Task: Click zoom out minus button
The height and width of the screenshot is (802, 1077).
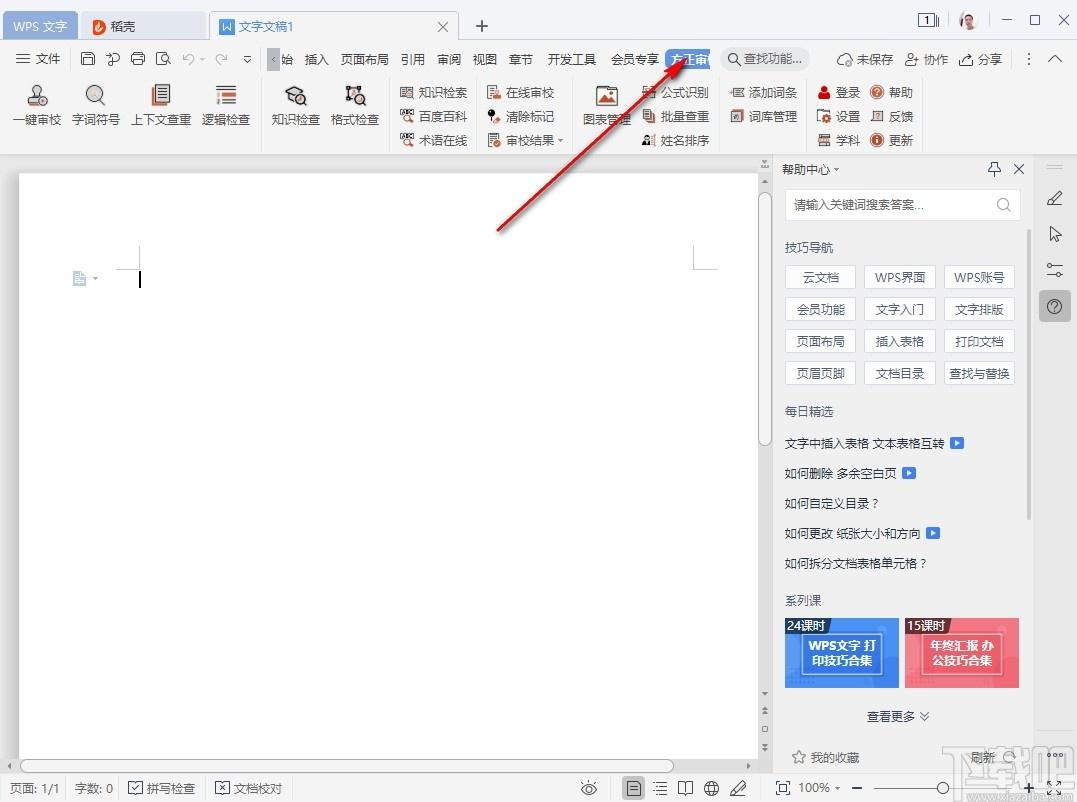Action: tap(857, 788)
